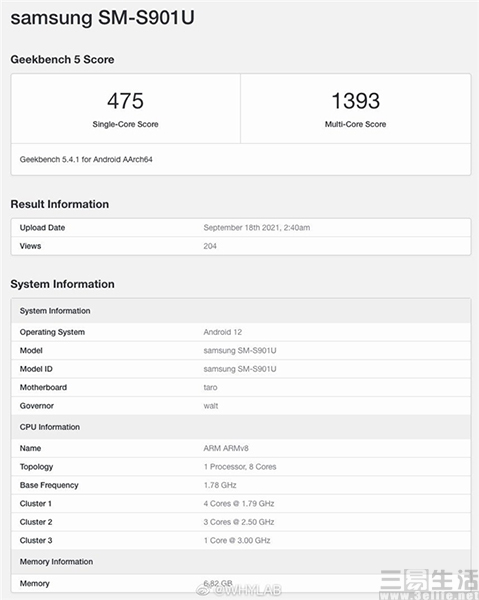This screenshot has height=600, width=479.
Task: Select the 475 single-core score value
Action: click(x=125, y=101)
